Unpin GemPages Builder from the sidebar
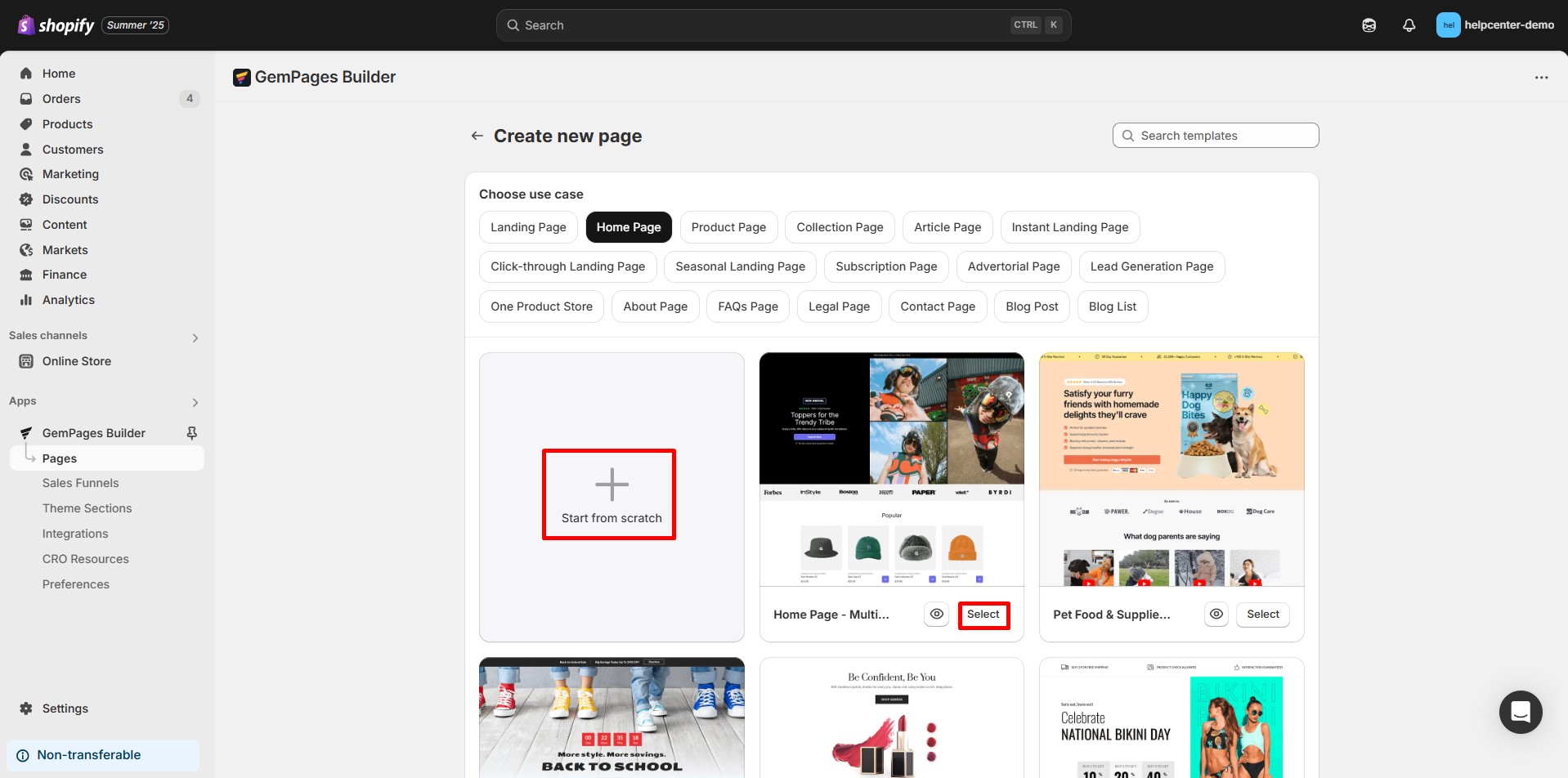 pyautogui.click(x=191, y=432)
